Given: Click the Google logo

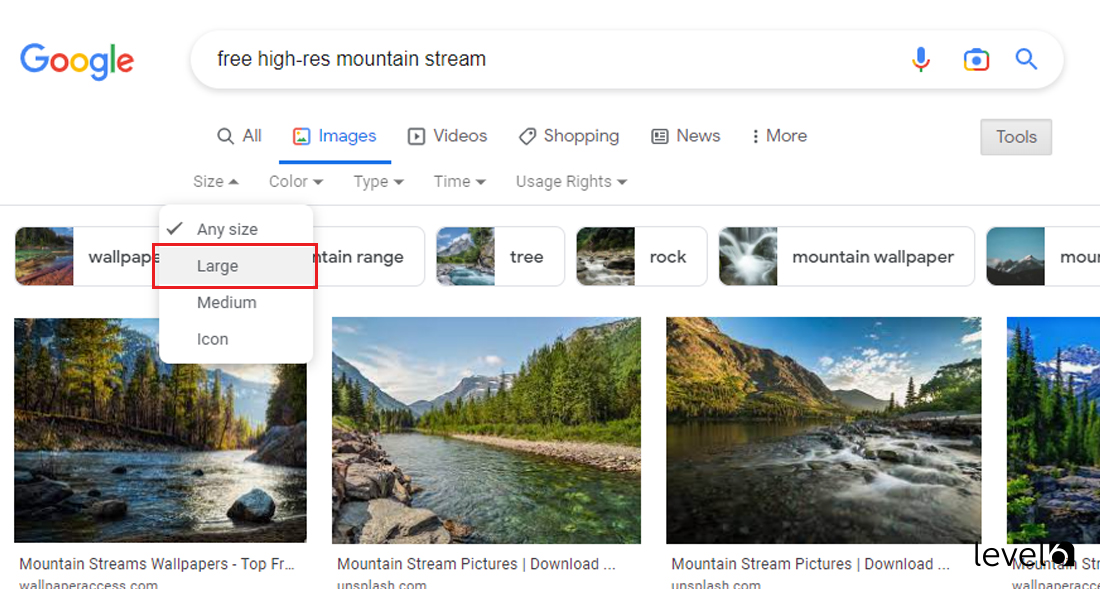Looking at the screenshot, I should 77,61.
